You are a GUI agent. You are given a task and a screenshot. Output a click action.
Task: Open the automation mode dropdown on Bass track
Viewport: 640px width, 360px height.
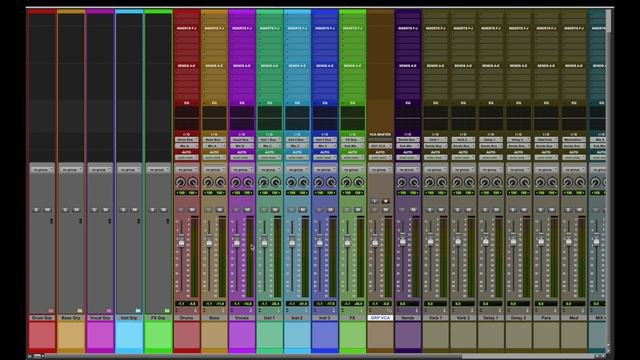pos(214,158)
